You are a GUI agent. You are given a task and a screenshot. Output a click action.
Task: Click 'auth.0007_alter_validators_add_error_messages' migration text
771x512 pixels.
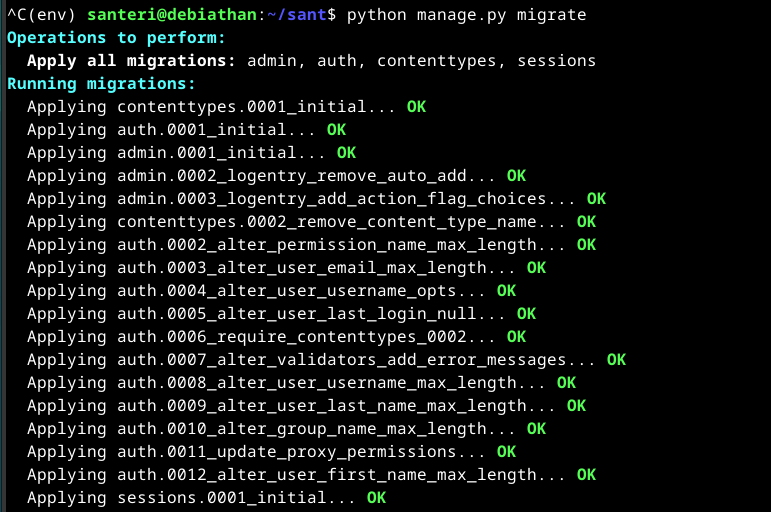coord(341,360)
